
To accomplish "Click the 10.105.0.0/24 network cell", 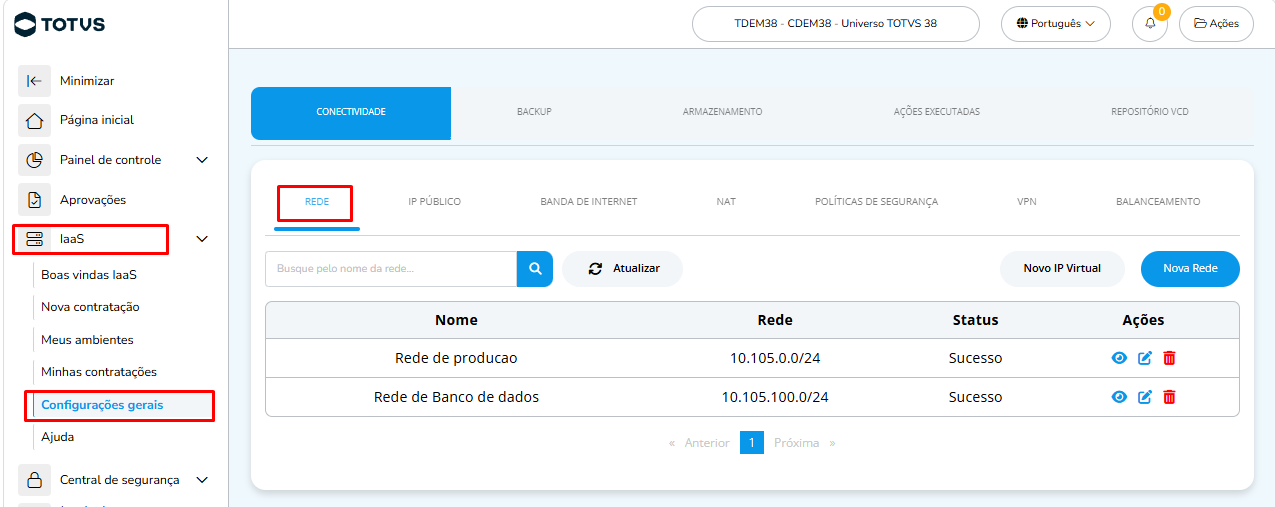I will pos(775,358).
